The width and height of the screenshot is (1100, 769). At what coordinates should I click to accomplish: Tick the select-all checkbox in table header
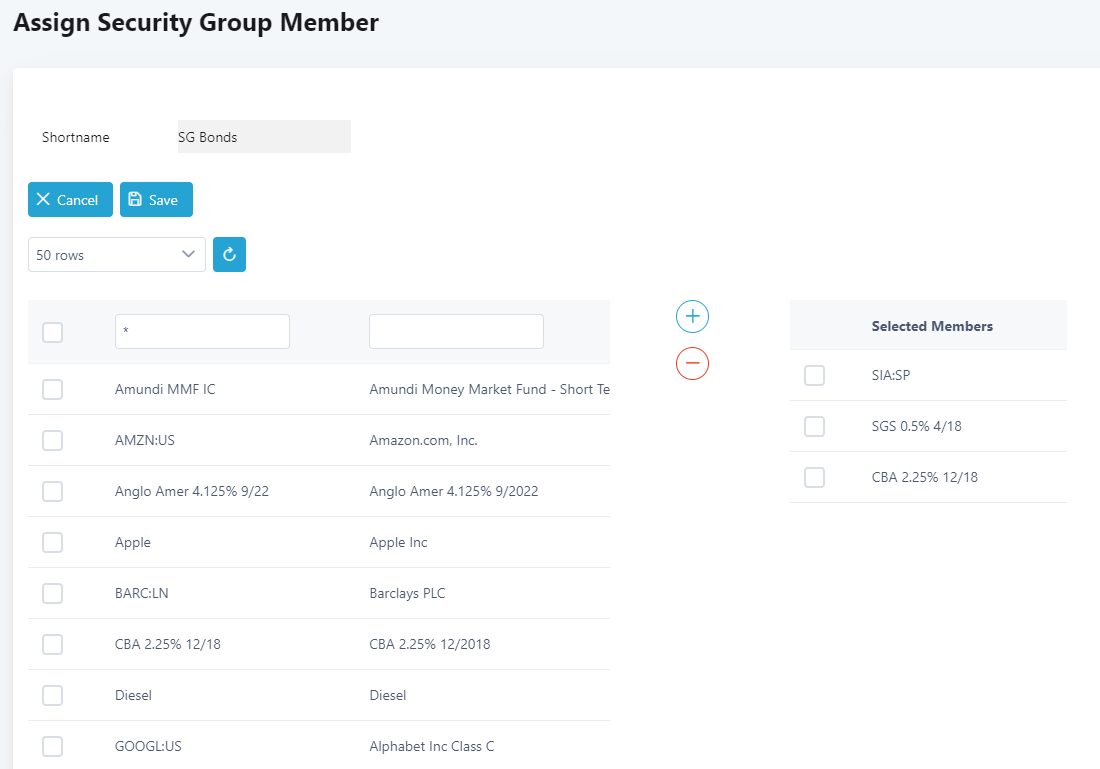tap(53, 332)
